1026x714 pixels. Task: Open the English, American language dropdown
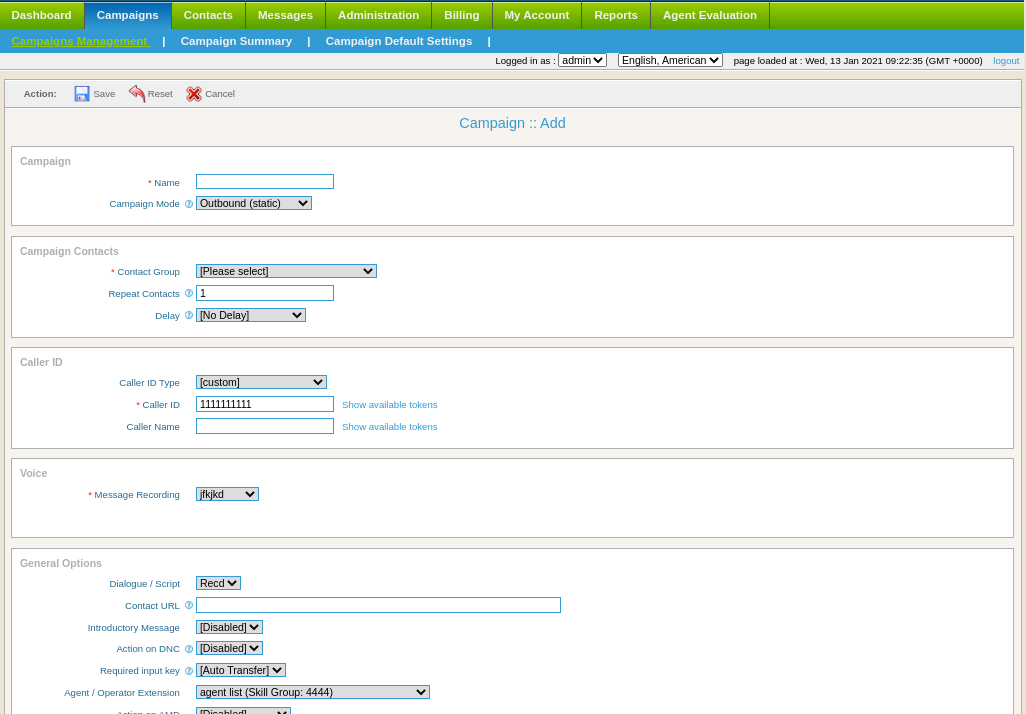(670, 60)
